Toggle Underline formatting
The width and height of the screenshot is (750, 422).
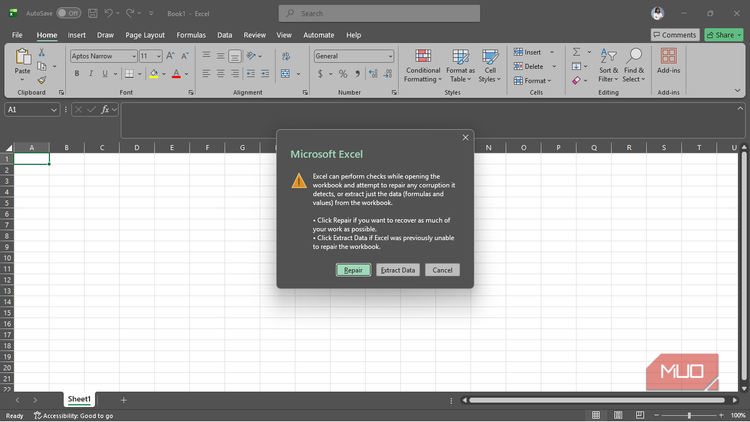(105, 74)
